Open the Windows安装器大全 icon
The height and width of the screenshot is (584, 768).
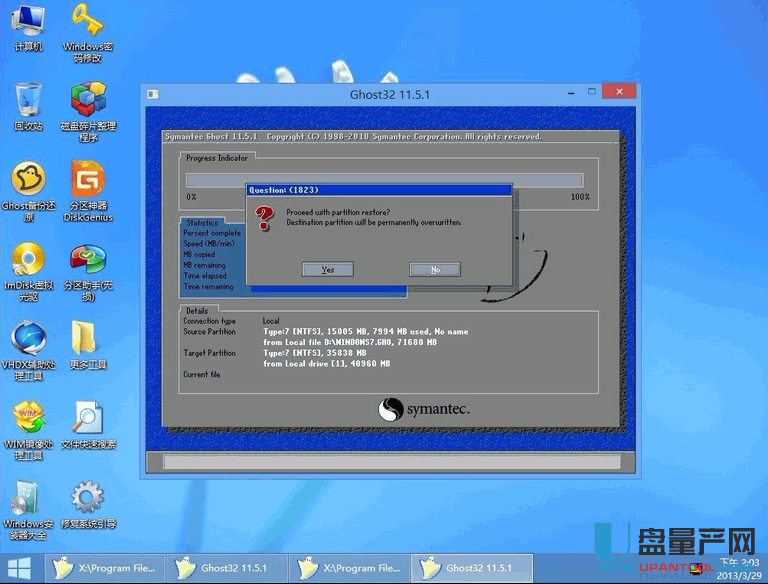pos(28,510)
